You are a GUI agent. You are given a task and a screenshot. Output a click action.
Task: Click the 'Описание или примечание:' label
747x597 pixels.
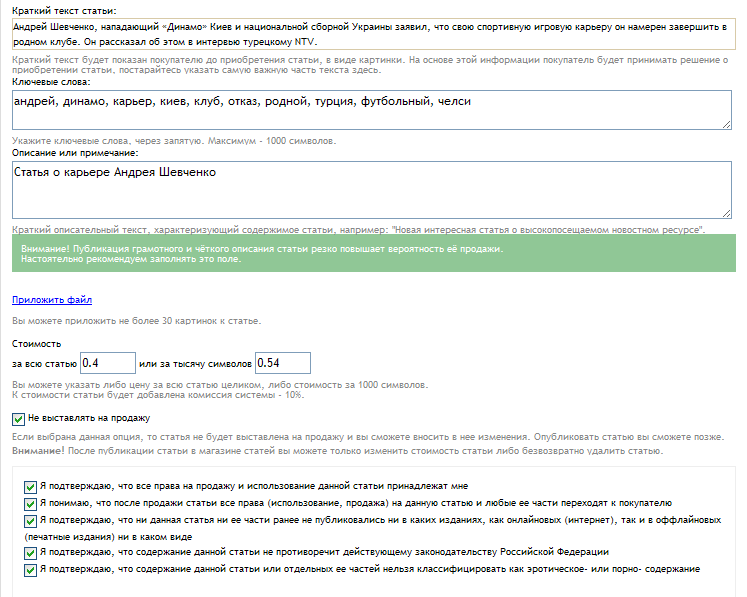(x=75, y=153)
